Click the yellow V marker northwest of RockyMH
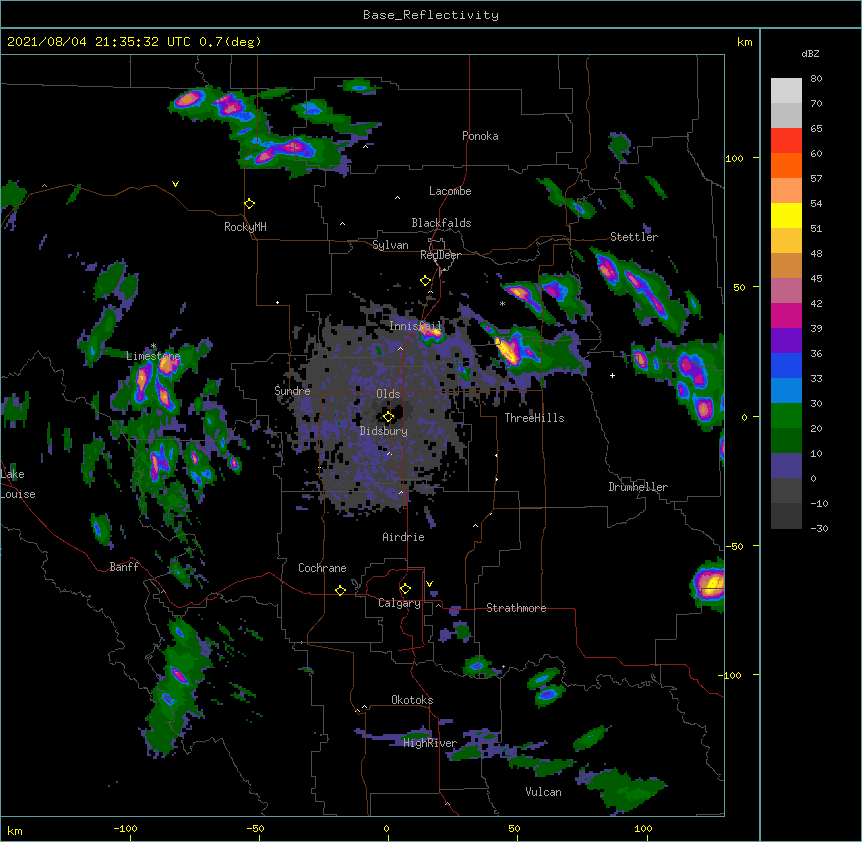 click(x=175, y=184)
